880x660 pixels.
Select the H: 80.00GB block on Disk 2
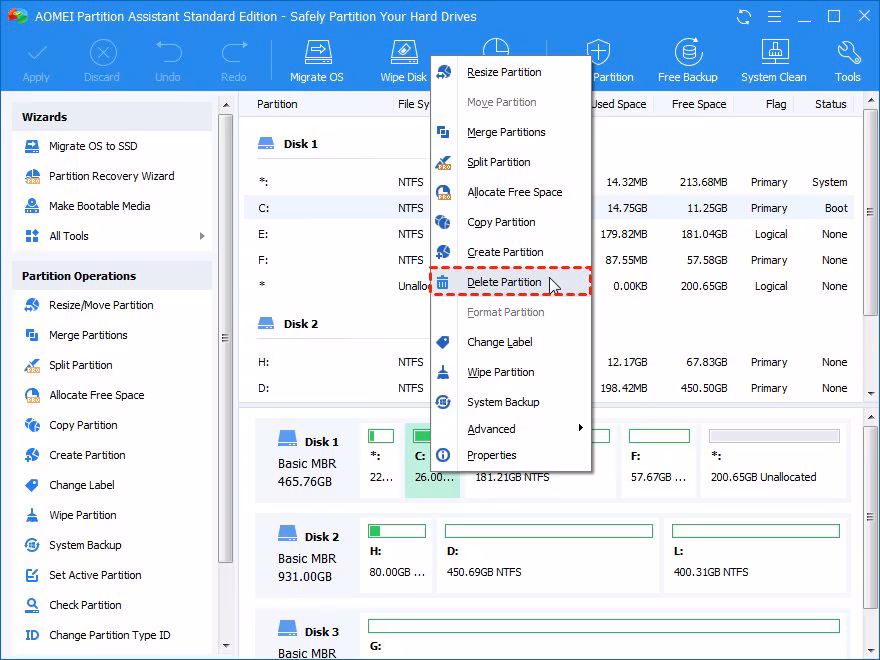point(396,556)
